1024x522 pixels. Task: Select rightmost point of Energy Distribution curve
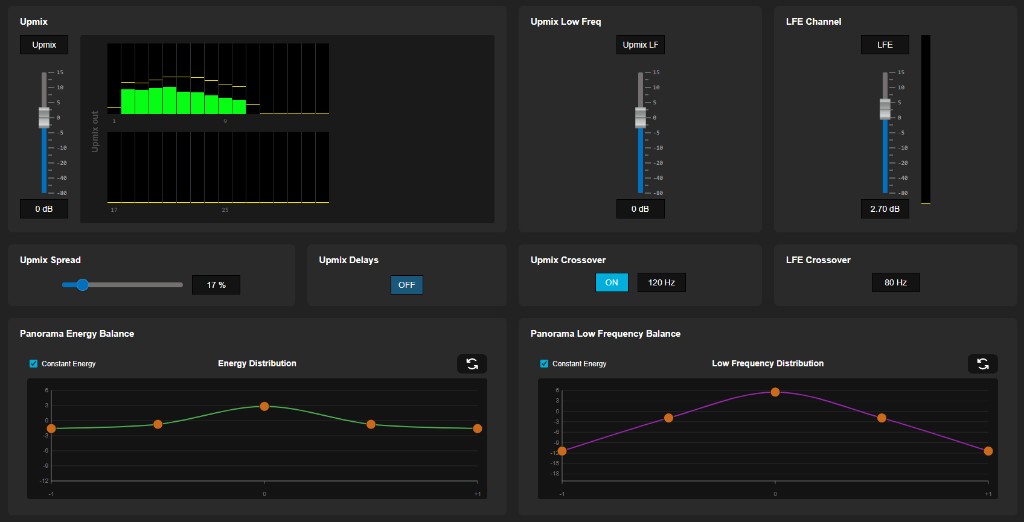click(477, 429)
